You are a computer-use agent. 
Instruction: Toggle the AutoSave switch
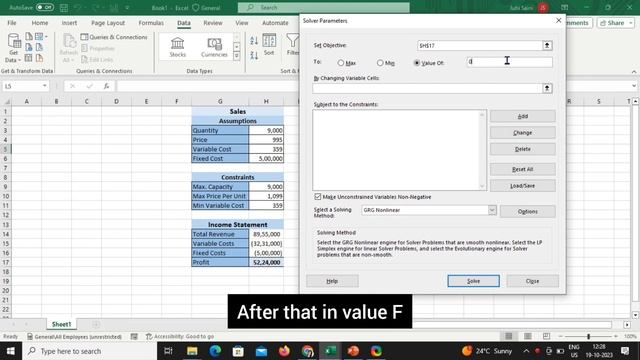(x=45, y=7)
